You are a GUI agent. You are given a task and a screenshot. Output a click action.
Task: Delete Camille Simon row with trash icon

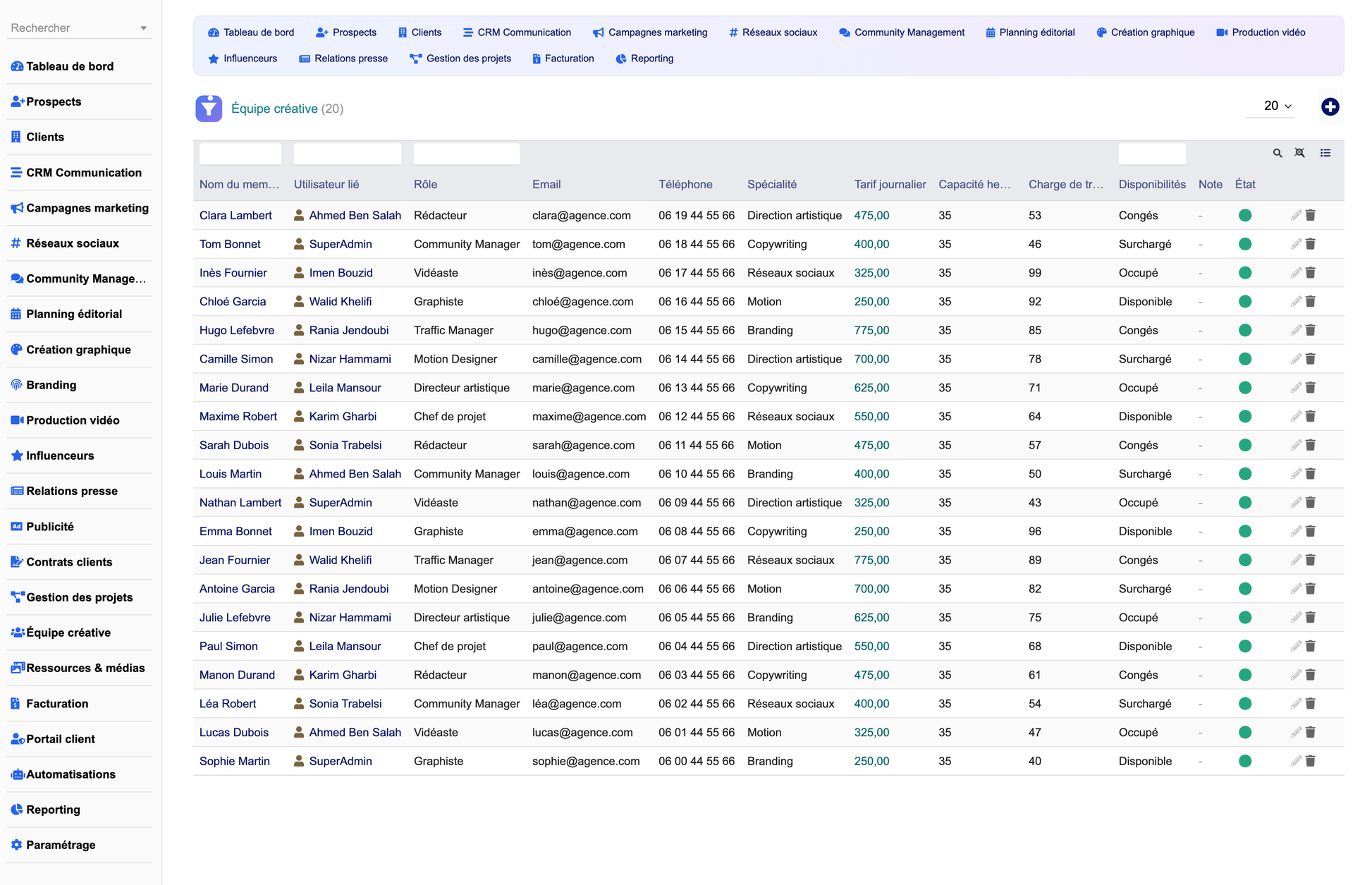[1310, 359]
